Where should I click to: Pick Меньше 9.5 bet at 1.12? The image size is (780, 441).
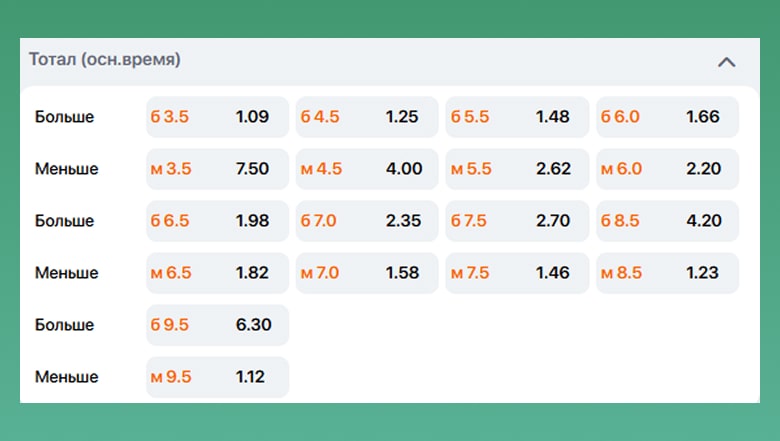pyautogui.click(x=217, y=377)
